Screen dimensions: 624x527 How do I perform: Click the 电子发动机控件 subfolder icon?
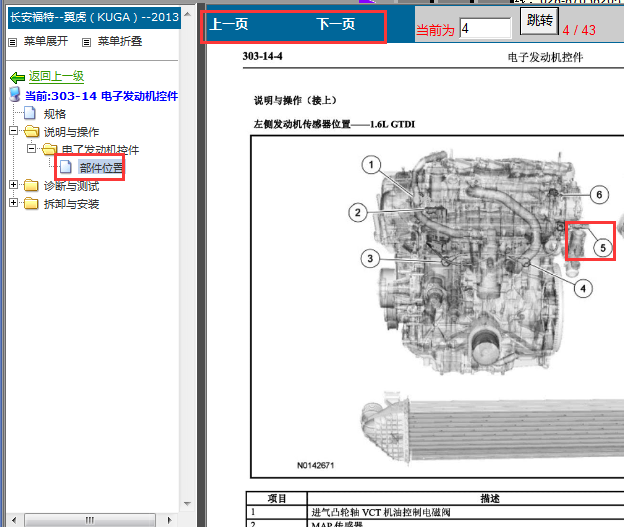click(x=49, y=149)
